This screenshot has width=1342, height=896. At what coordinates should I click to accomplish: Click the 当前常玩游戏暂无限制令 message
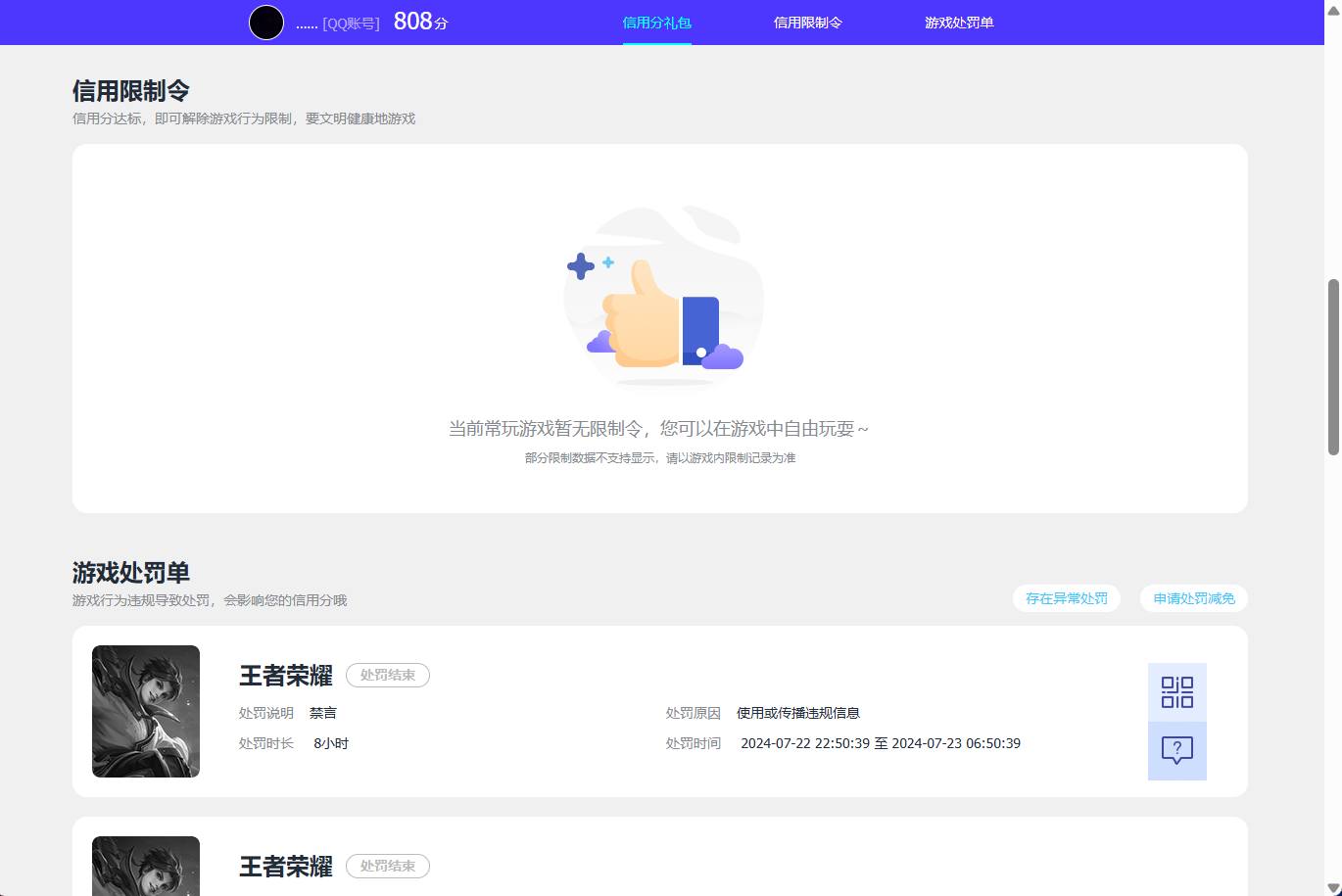pyautogui.click(x=658, y=429)
